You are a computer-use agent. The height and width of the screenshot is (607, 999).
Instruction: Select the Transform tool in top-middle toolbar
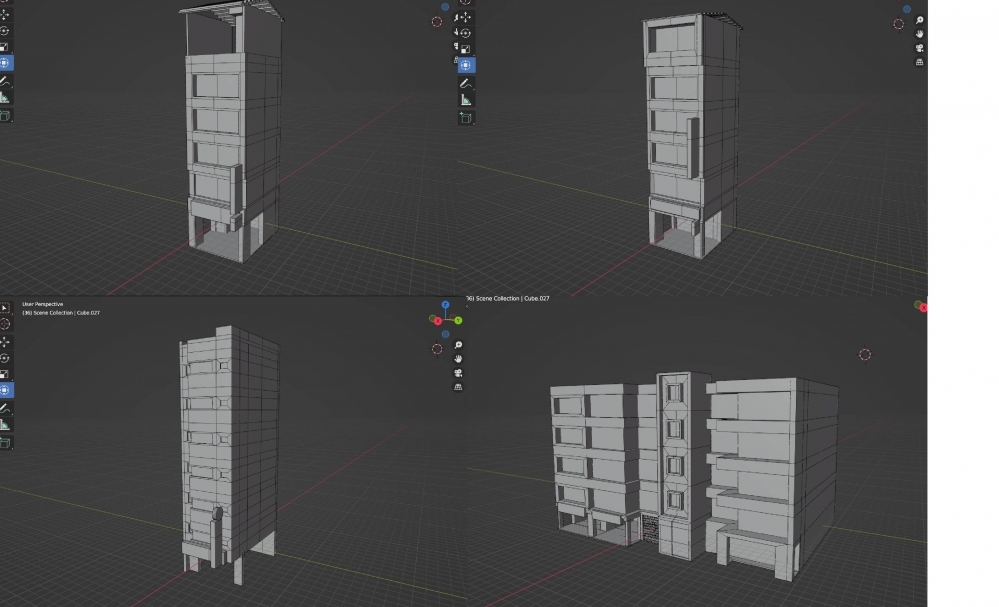466,65
